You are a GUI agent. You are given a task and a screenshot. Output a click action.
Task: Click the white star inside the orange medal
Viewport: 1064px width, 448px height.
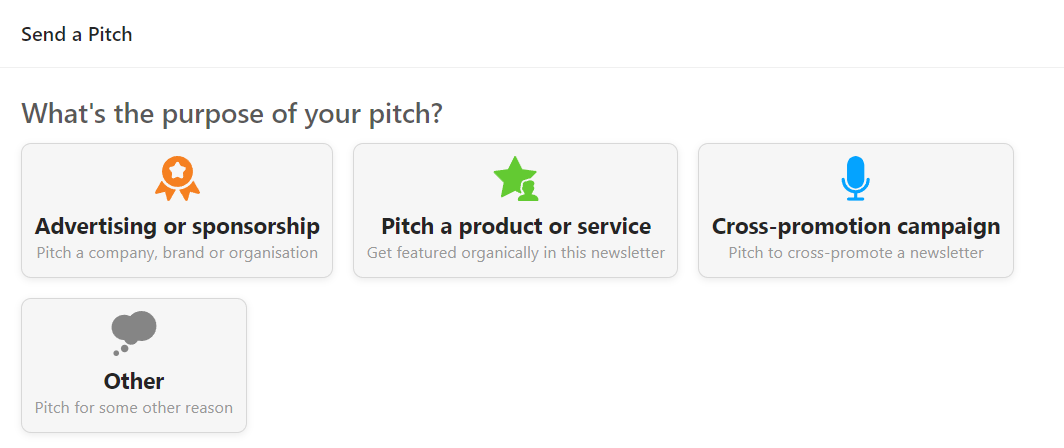(177, 170)
